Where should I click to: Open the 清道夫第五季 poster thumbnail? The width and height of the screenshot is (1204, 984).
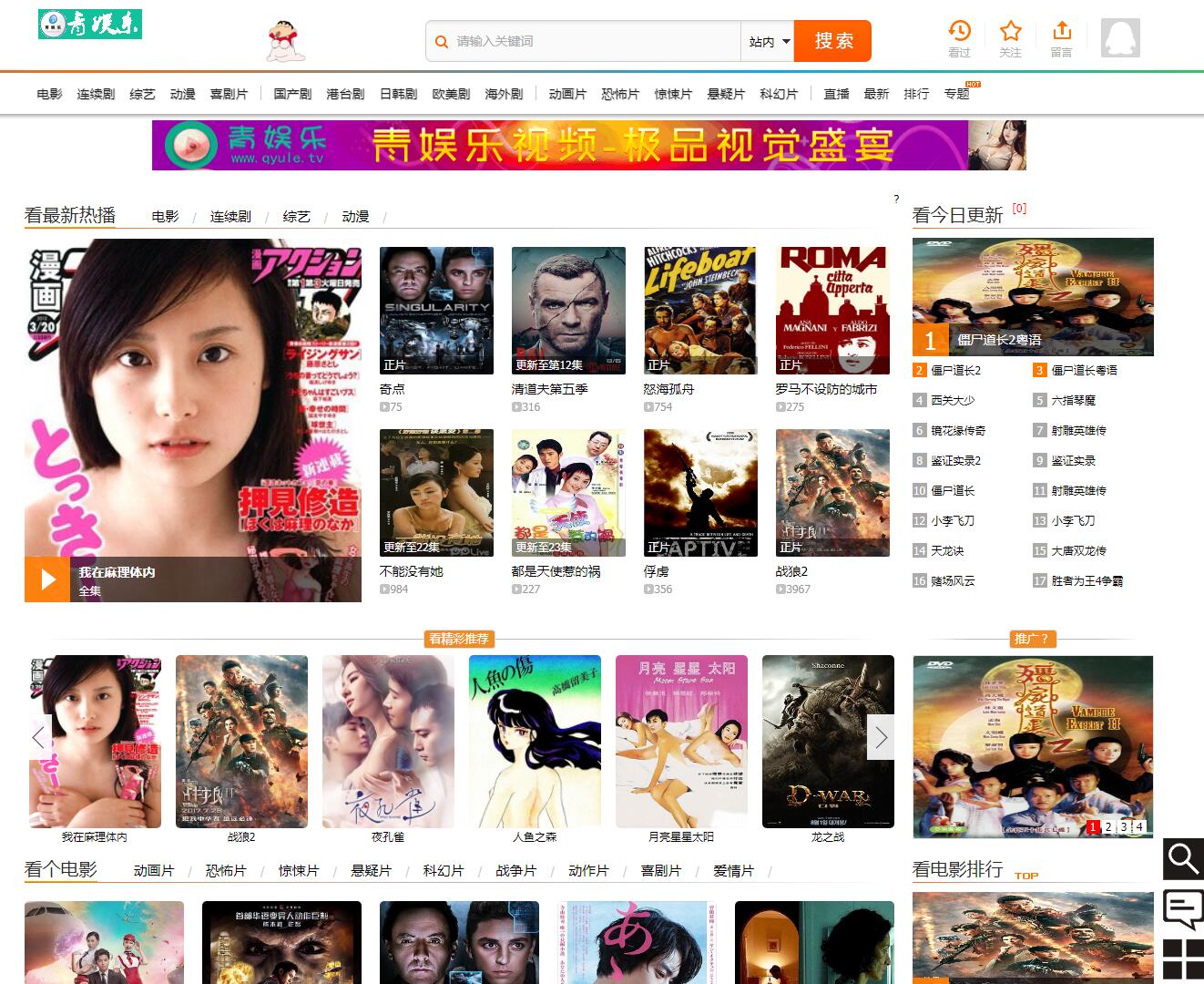pos(568,311)
